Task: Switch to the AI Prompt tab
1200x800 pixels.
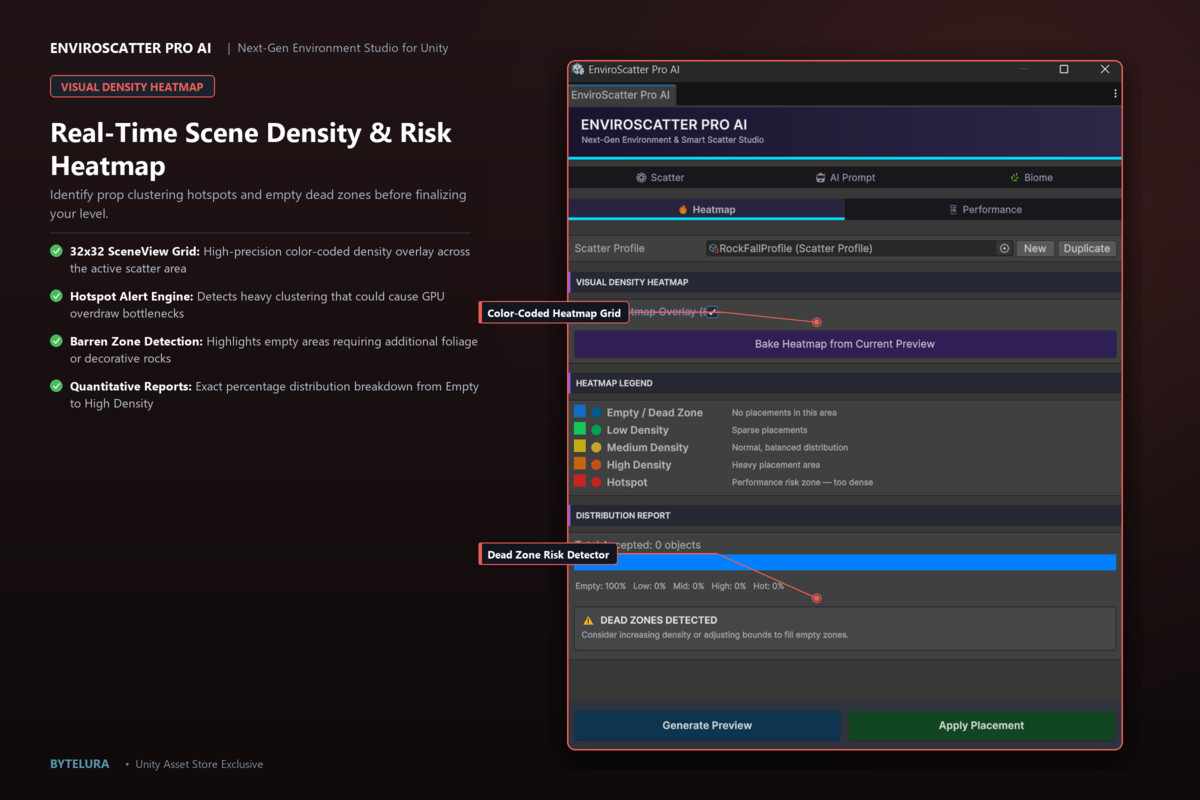Action: click(x=845, y=177)
